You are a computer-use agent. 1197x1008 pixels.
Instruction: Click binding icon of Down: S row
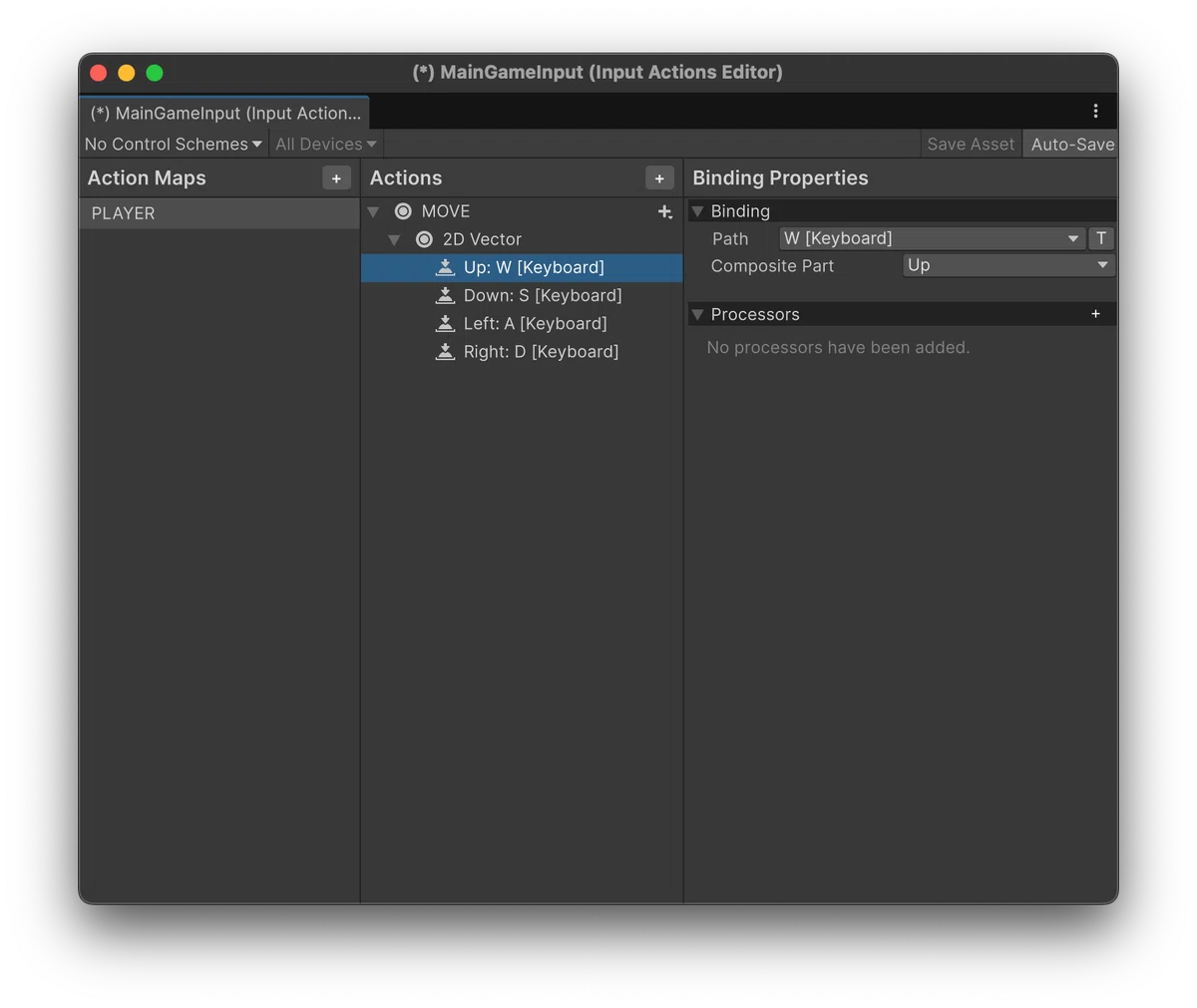(446, 295)
